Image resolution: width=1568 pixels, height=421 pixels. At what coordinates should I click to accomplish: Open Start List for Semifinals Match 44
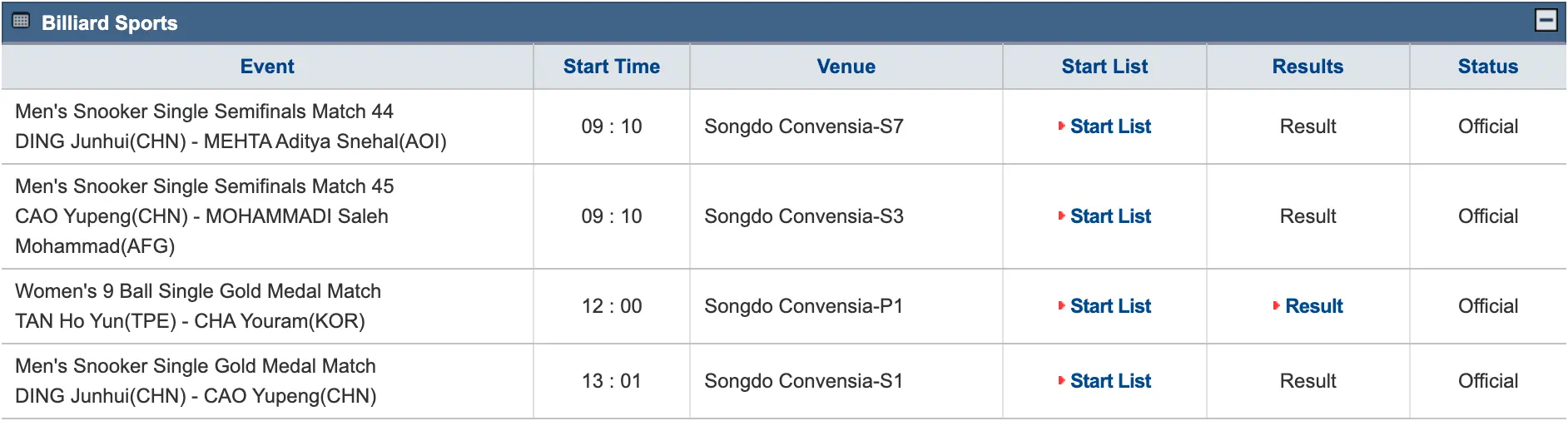[x=1110, y=126]
